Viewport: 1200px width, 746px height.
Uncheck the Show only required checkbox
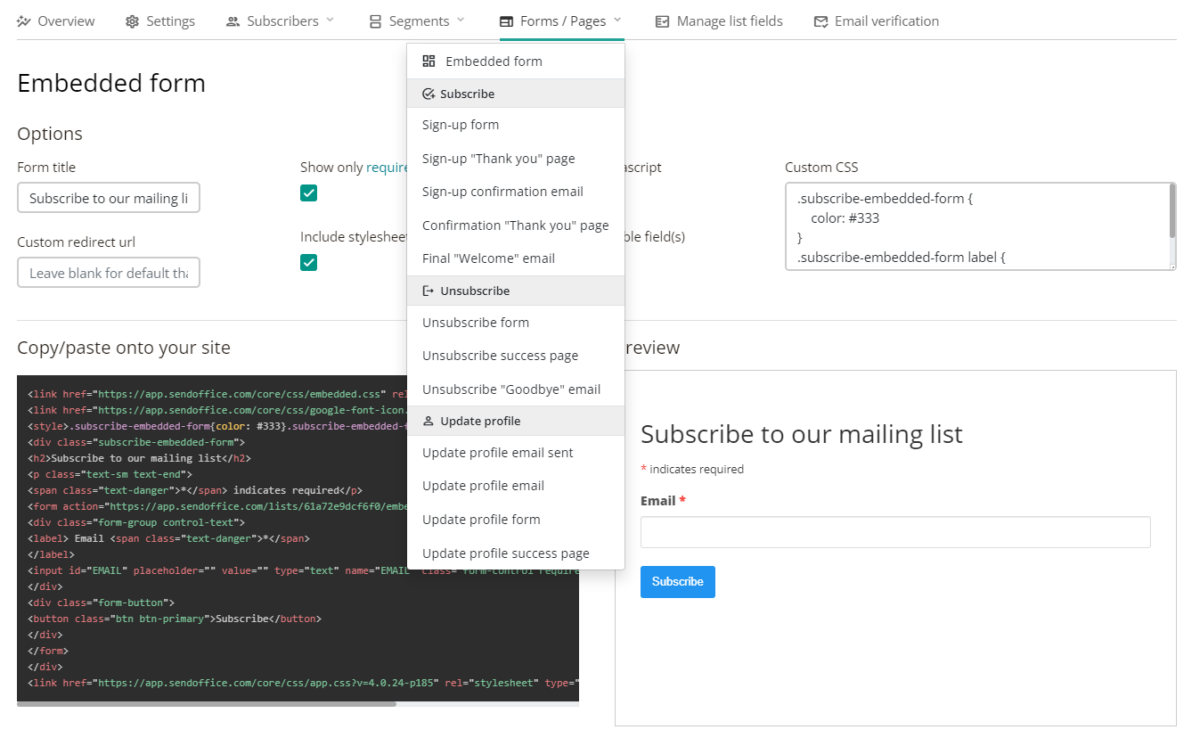(309, 193)
